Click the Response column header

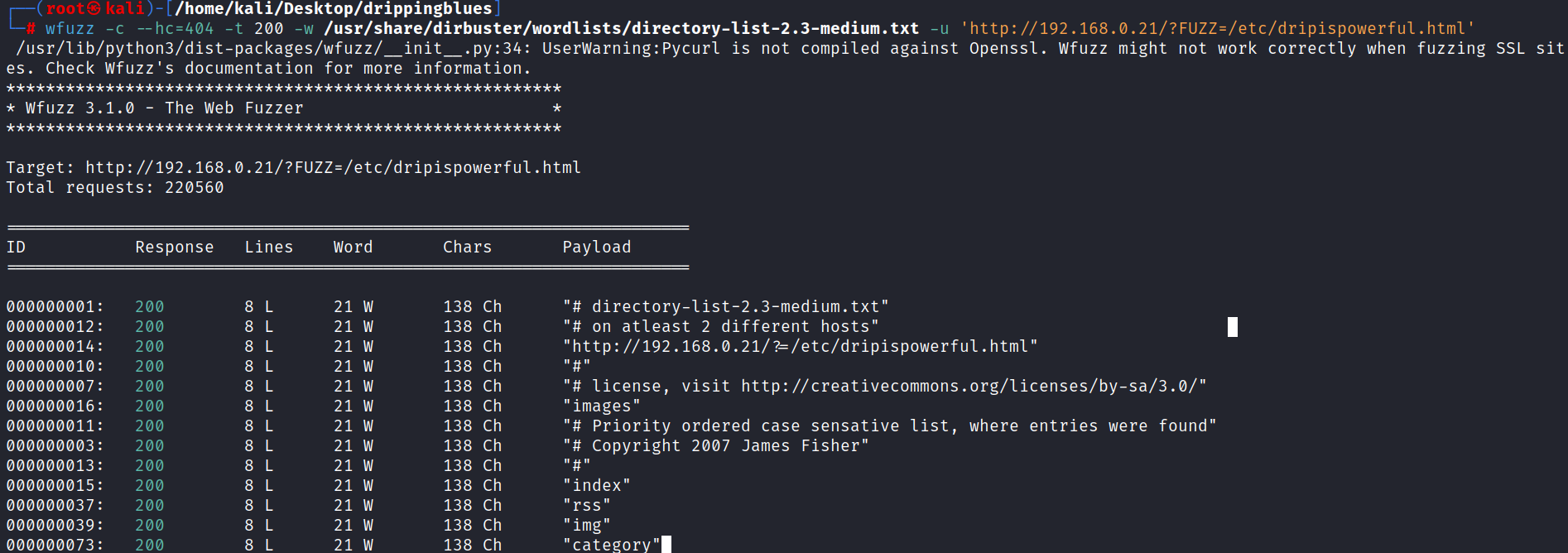pyautogui.click(x=175, y=247)
